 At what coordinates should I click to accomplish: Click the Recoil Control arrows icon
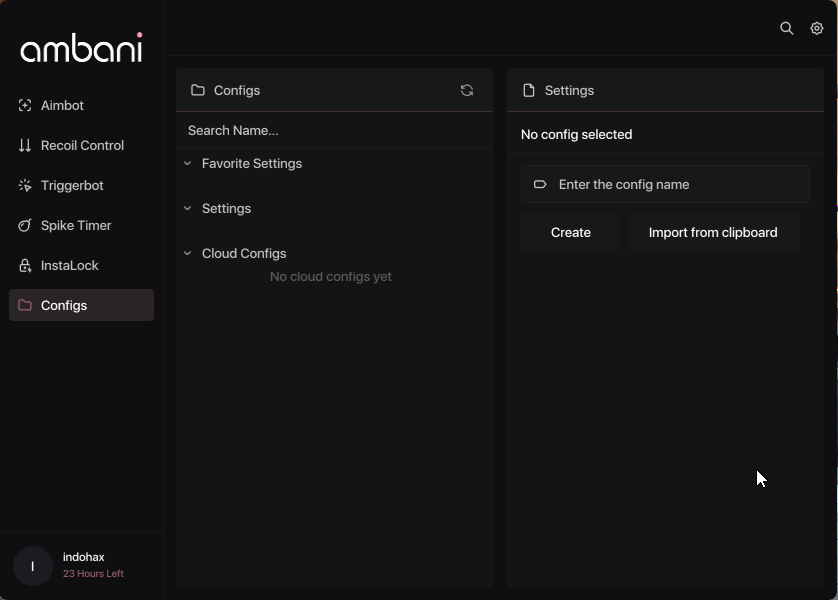[25, 145]
